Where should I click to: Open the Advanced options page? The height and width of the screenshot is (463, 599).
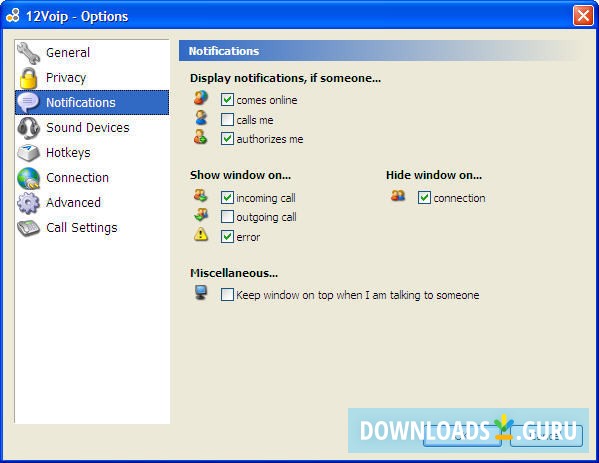tap(92, 202)
